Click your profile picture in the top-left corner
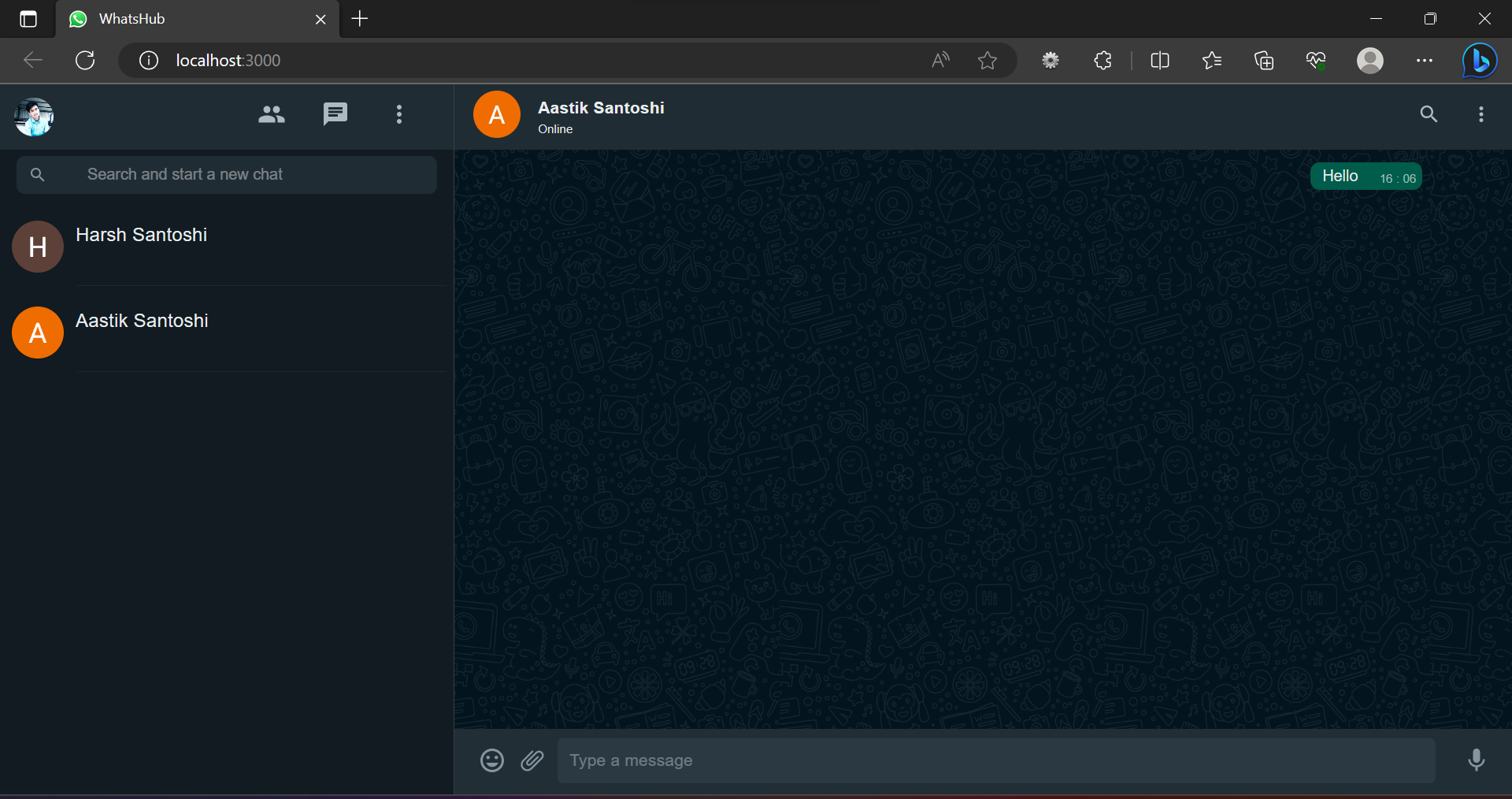 (32, 116)
